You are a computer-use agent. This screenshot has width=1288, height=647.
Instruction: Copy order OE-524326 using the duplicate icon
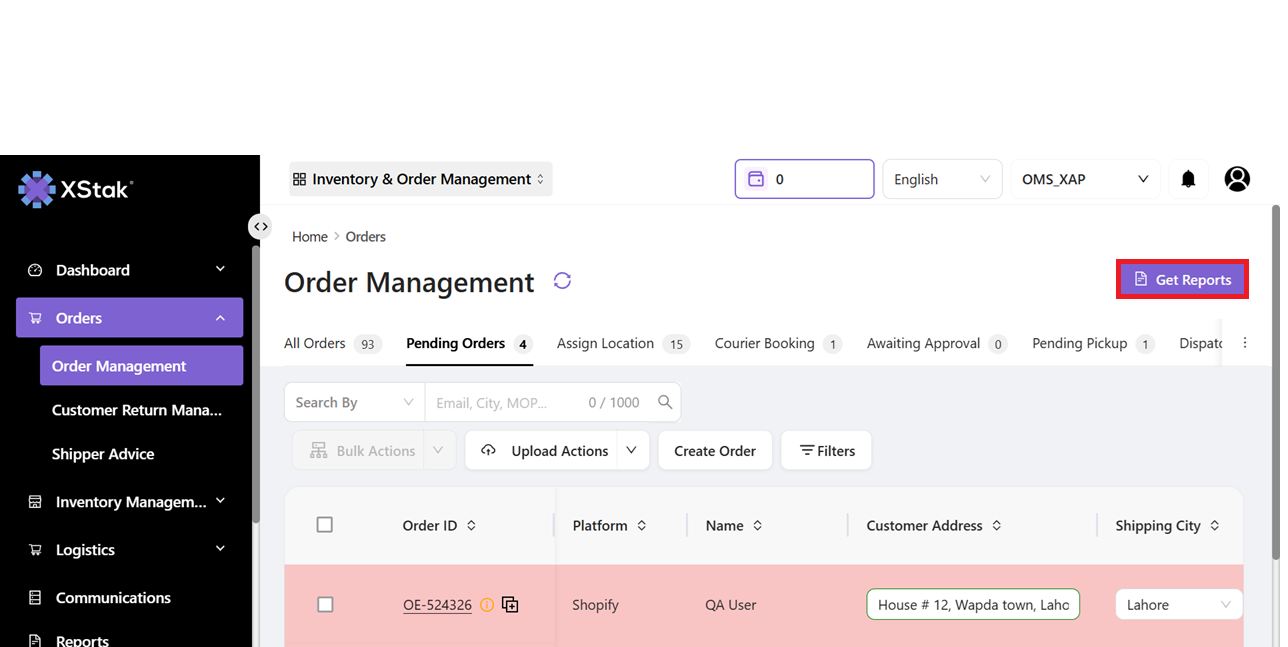[x=510, y=605]
